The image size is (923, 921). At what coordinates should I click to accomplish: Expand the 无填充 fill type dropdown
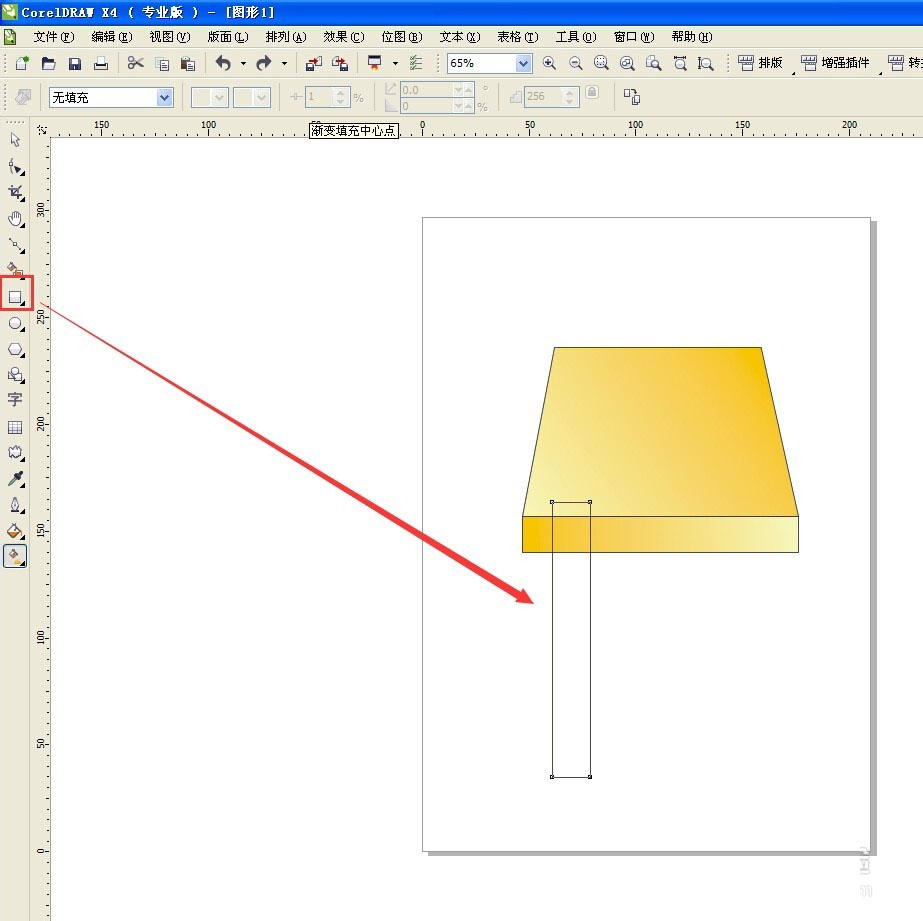click(165, 98)
